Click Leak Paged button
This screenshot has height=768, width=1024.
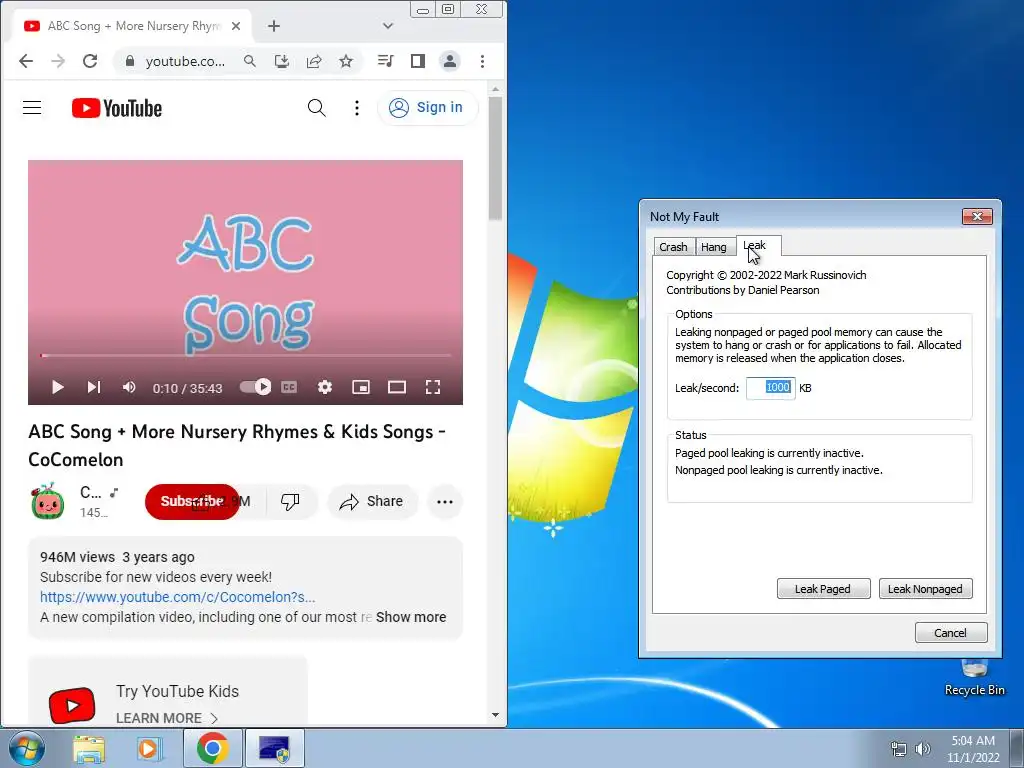pyautogui.click(x=823, y=588)
